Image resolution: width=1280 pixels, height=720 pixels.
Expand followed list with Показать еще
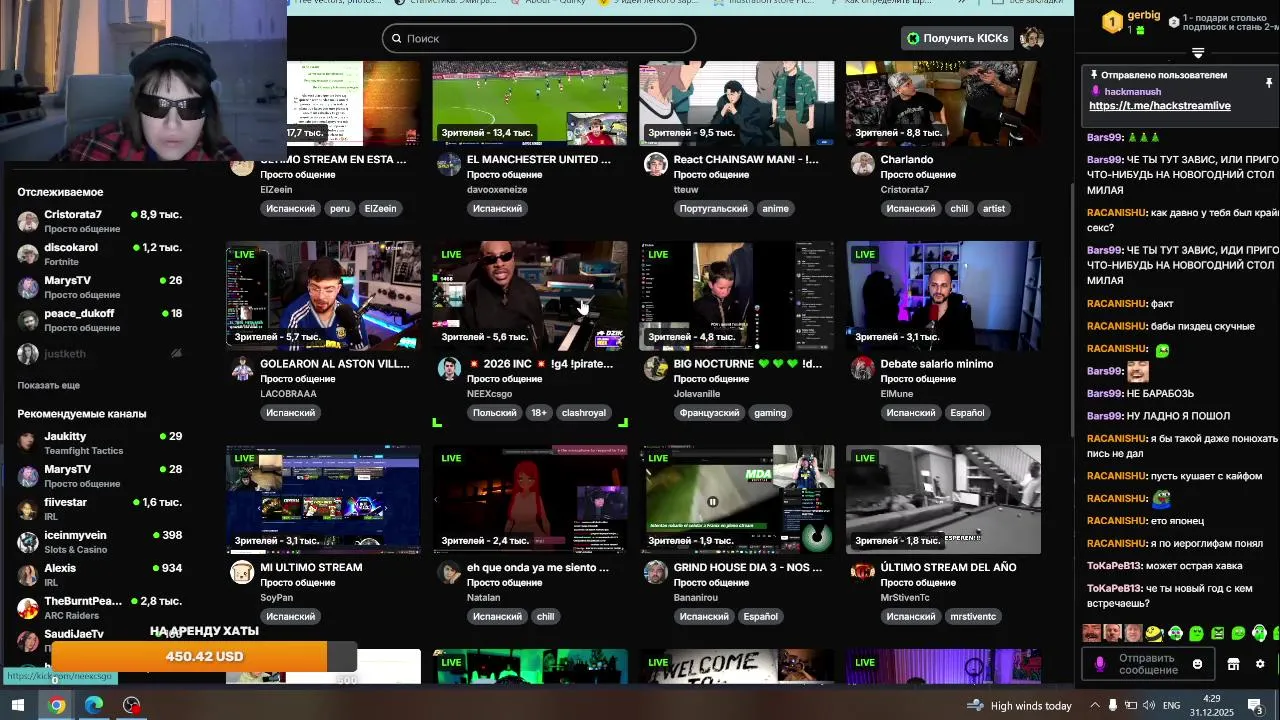[x=48, y=385]
